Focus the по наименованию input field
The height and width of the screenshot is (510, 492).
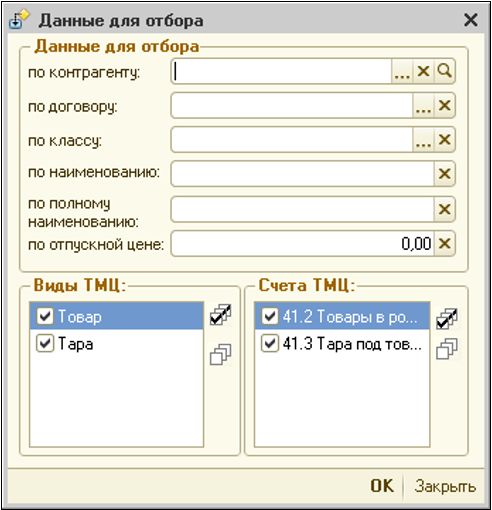pyautogui.click(x=303, y=174)
